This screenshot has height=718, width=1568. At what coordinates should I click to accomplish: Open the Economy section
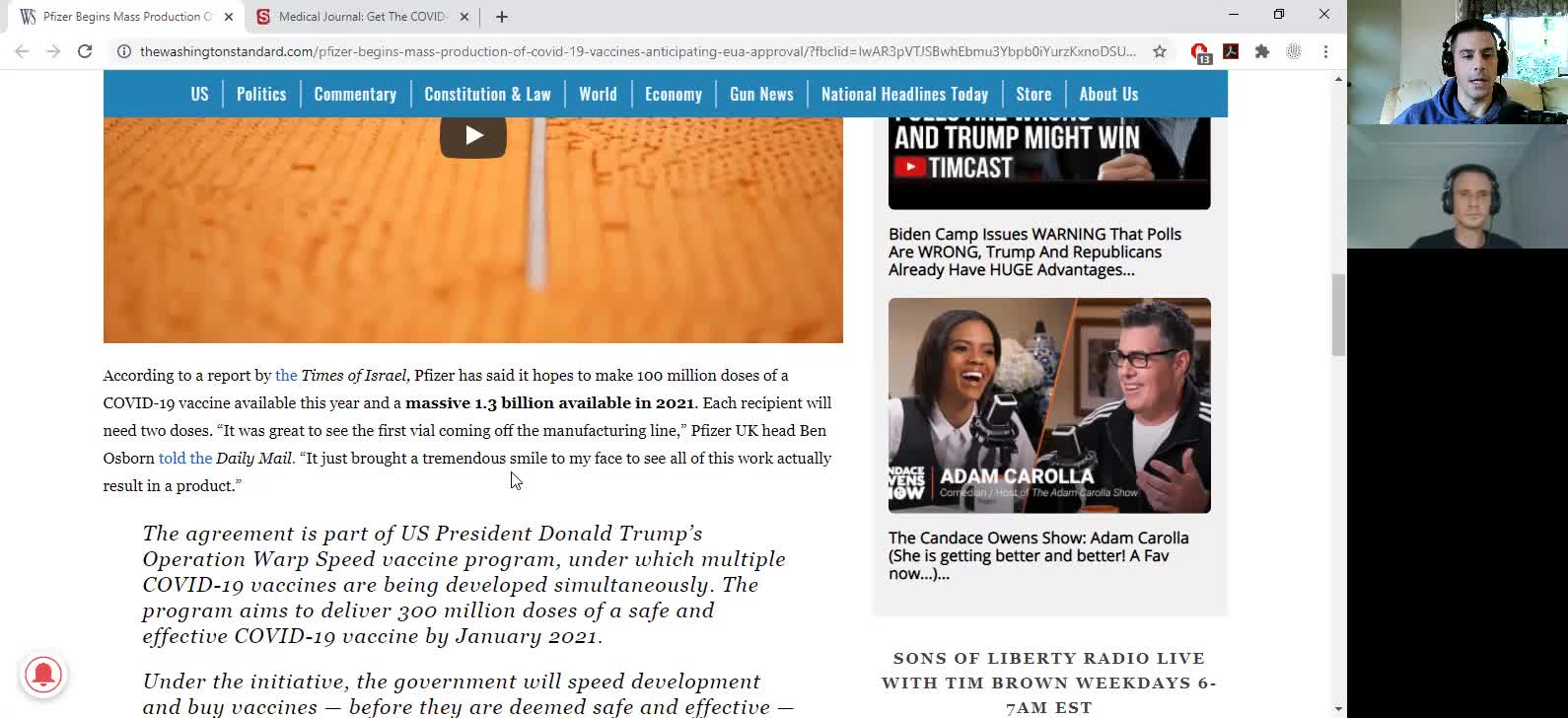[x=674, y=95]
